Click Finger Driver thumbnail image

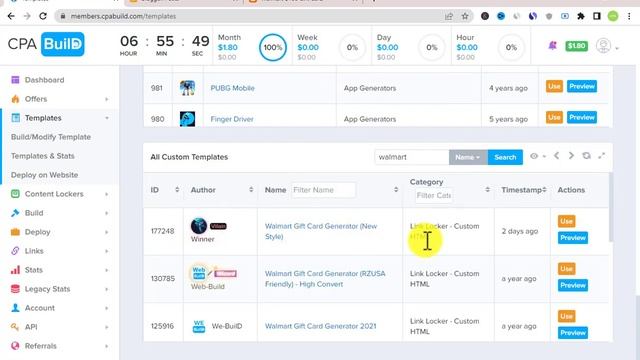(x=187, y=119)
